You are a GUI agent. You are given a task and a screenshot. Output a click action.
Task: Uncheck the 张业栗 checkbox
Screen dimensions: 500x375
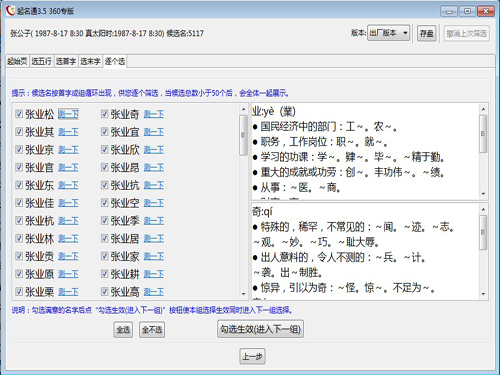point(19,292)
